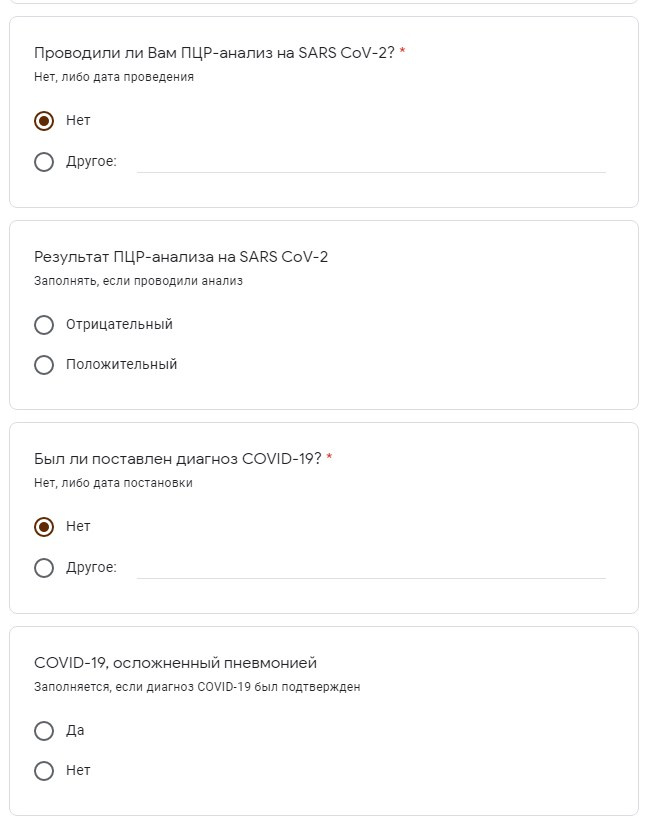Click the 'COVID-19, осложненный пневмонией' heading
This screenshot has width=651, height=822.
click(176, 663)
